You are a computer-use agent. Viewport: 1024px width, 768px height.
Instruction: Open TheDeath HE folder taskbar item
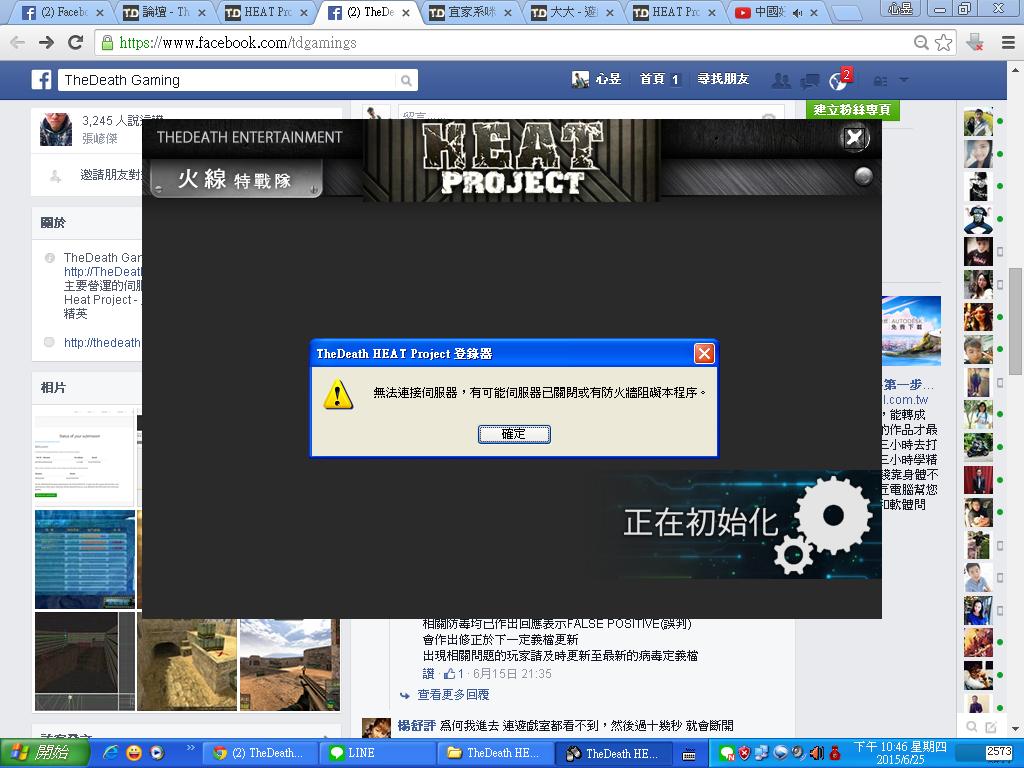click(x=494, y=753)
